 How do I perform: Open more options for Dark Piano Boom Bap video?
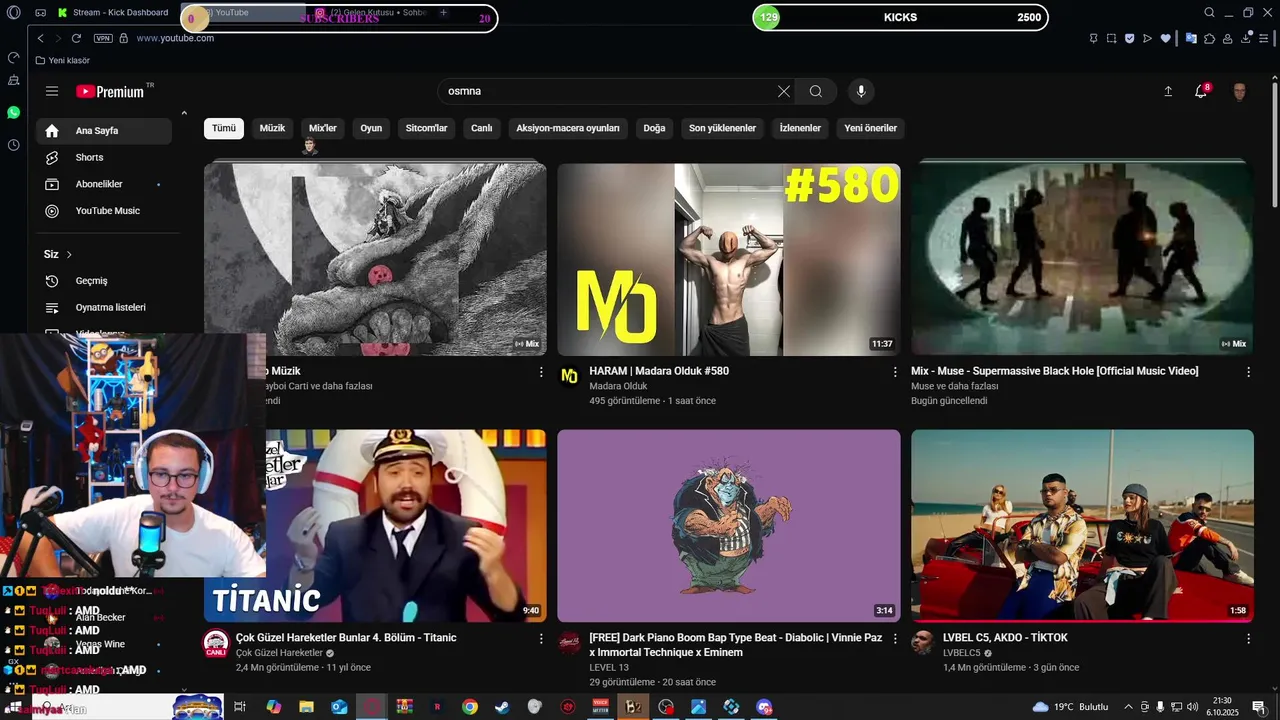point(895,638)
